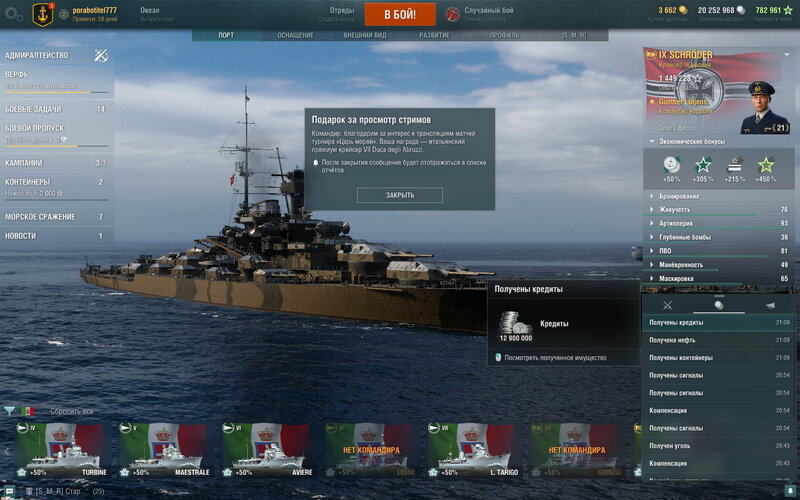Viewport: 800px width, 500px height.
Task: Open the ship filter funnel icon
Action: pos(10,411)
